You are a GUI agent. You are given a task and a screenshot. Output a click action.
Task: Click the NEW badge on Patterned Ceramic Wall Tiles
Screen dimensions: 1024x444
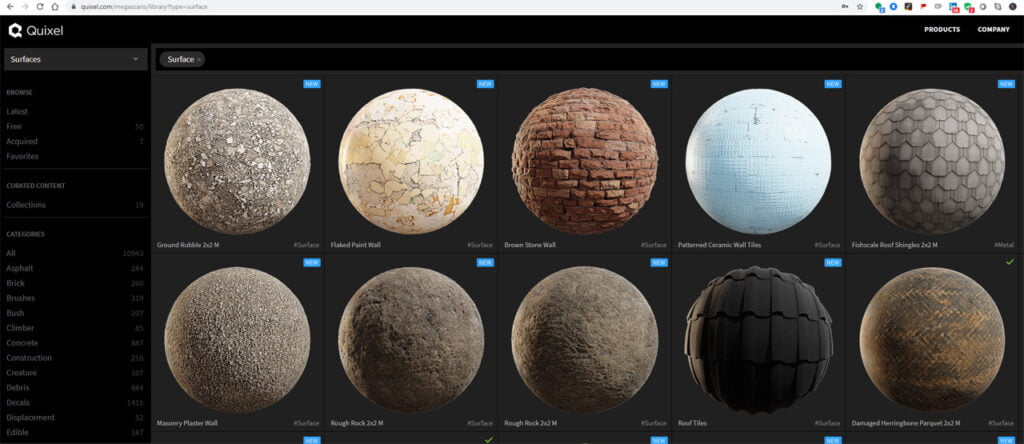pos(833,84)
